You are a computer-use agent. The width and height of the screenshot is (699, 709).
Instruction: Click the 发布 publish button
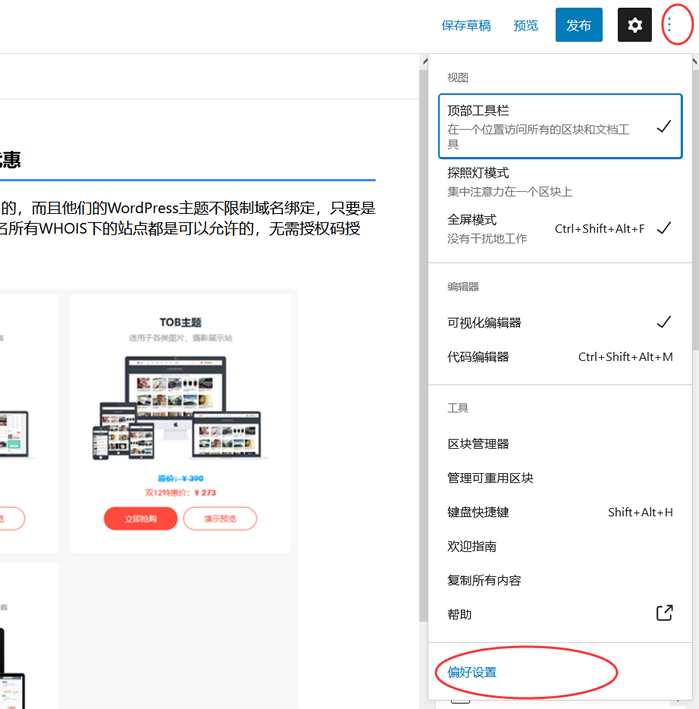pyautogui.click(x=579, y=25)
